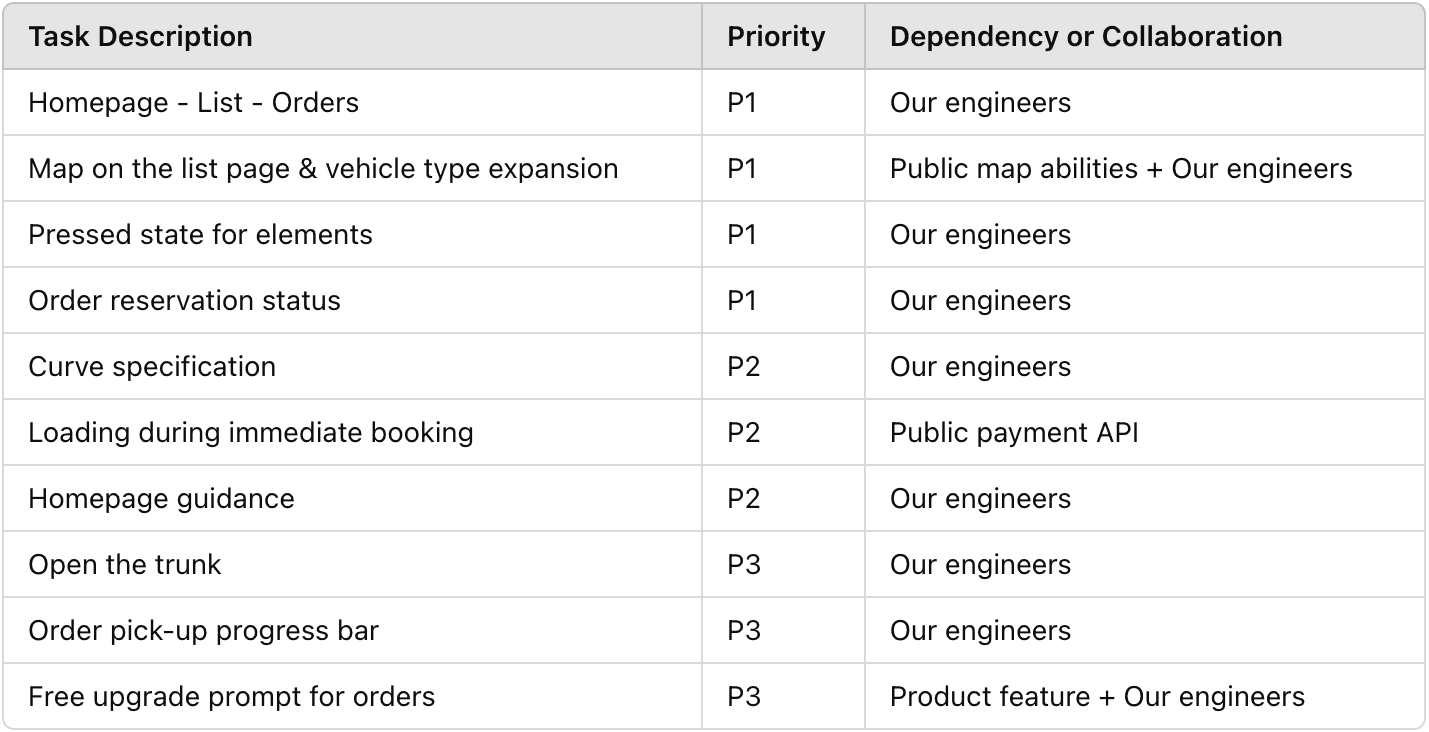
Task: Click the Open the trunk cell
Action: point(352,564)
